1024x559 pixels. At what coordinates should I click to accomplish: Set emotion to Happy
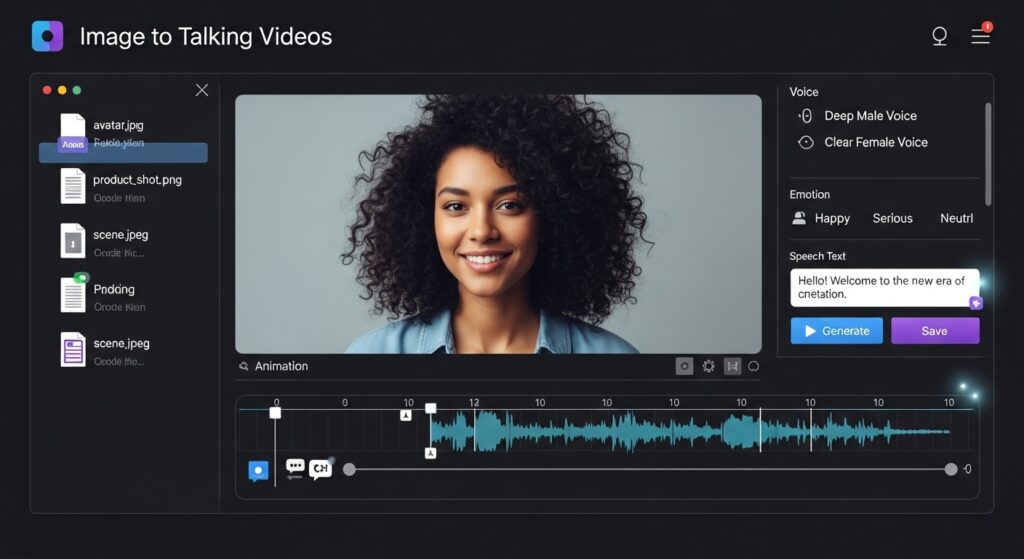click(x=831, y=218)
